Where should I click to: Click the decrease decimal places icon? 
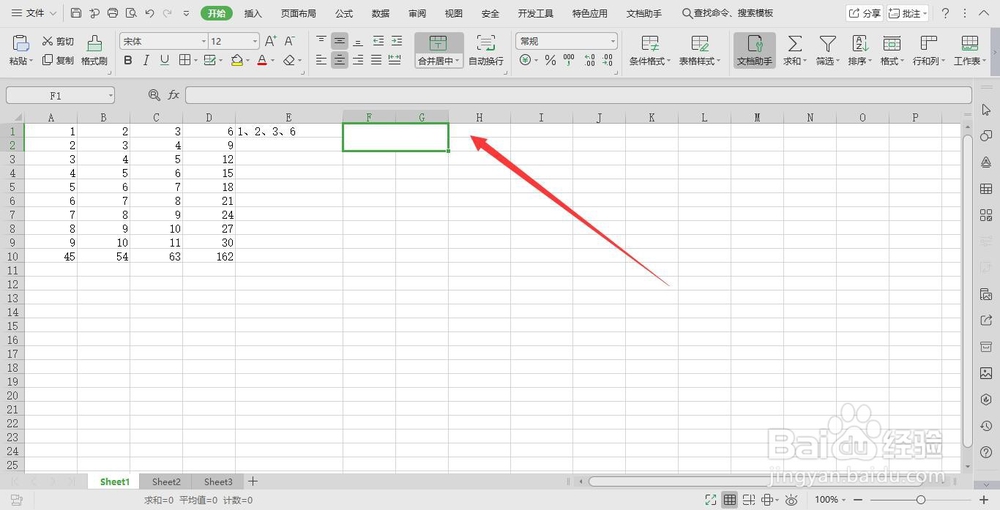[x=608, y=61]
